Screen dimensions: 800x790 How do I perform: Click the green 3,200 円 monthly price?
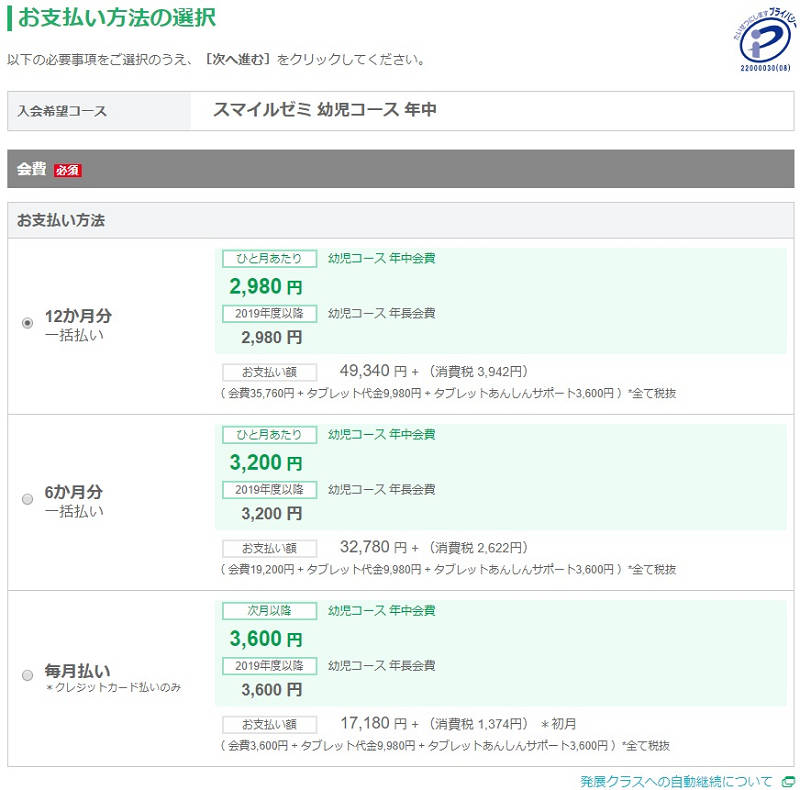click(x=266, y=462)
